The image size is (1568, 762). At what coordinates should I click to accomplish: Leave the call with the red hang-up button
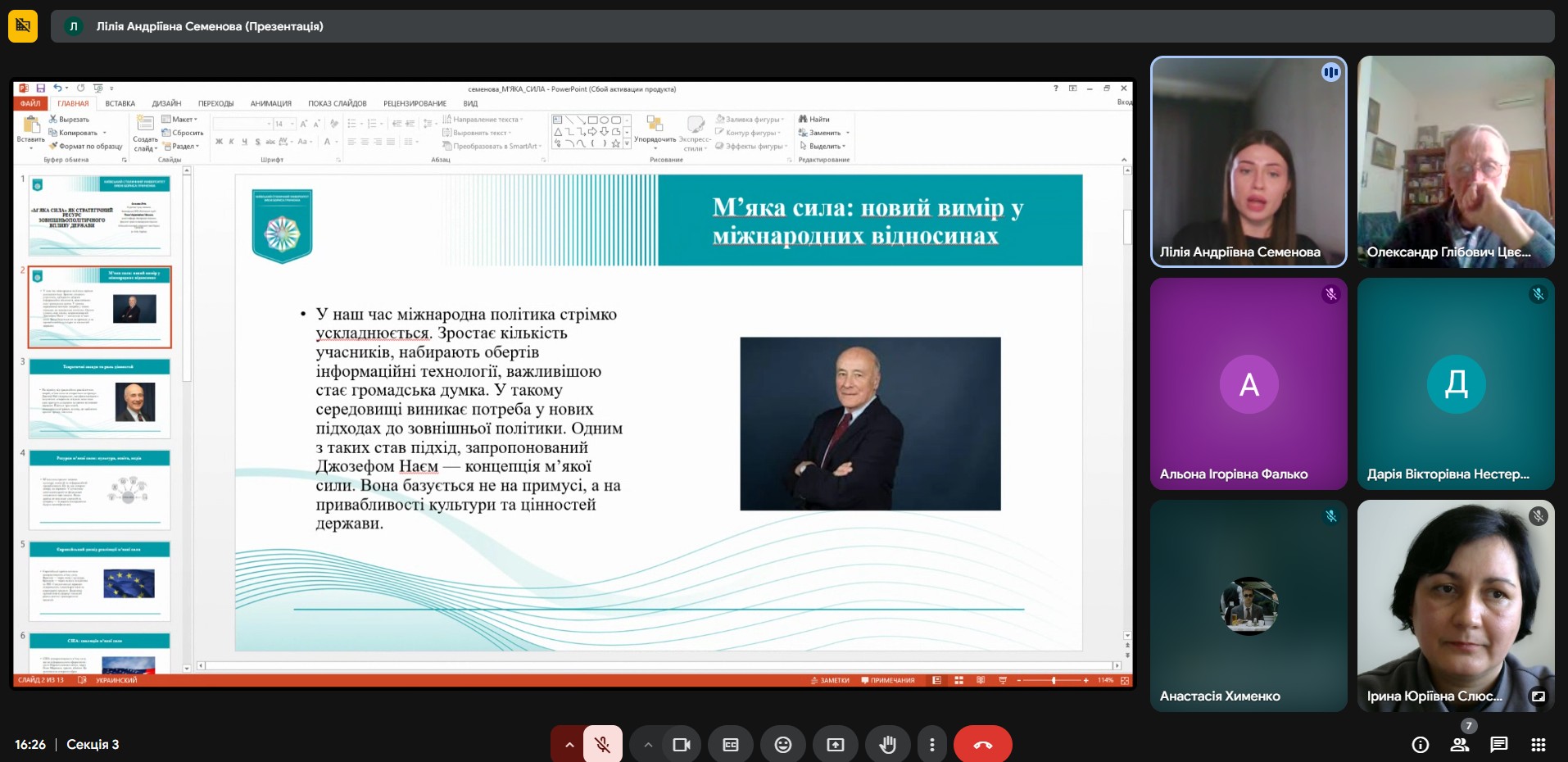tap(982, 744)
